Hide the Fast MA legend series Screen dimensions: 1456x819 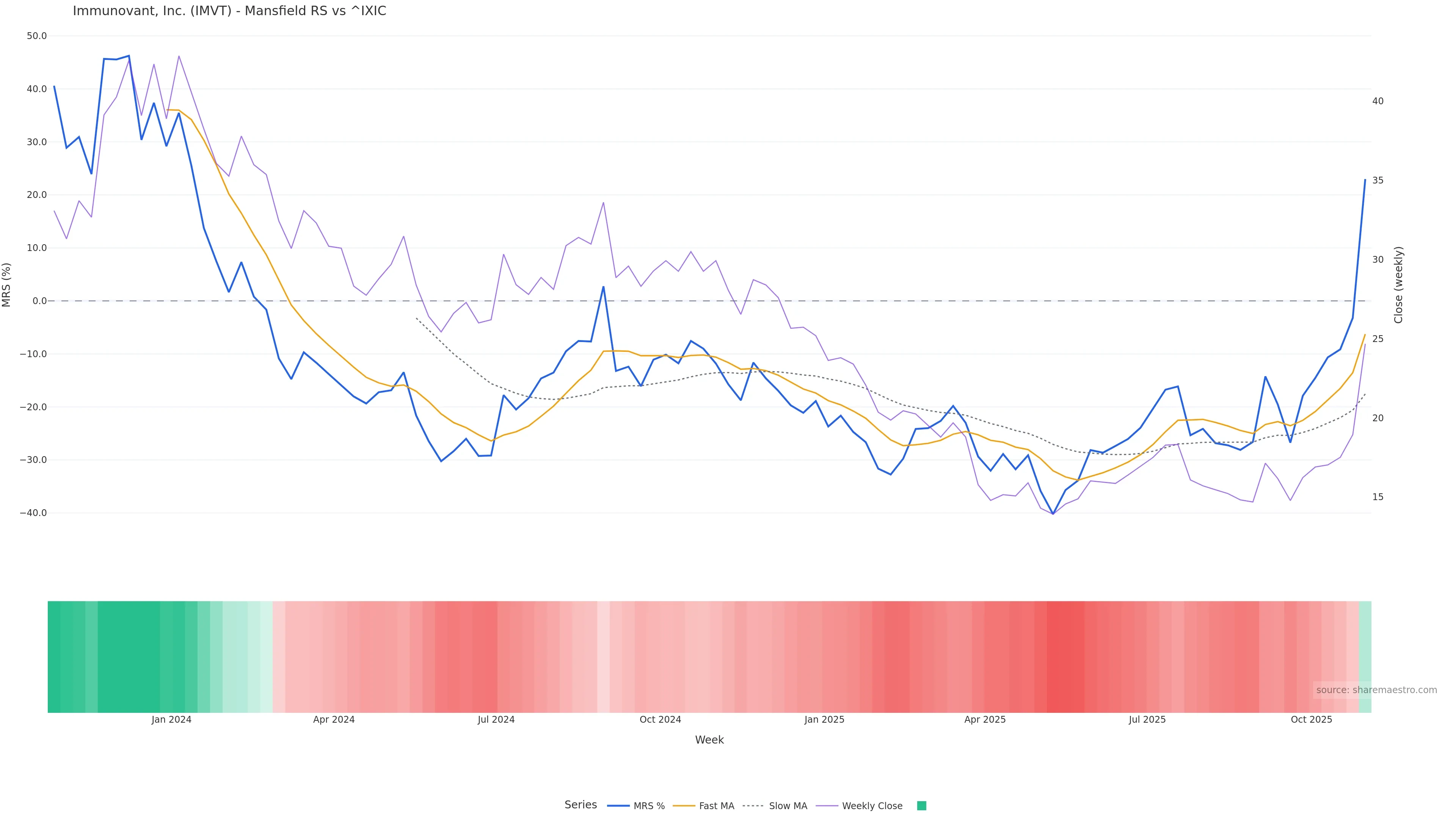(716, 806)
